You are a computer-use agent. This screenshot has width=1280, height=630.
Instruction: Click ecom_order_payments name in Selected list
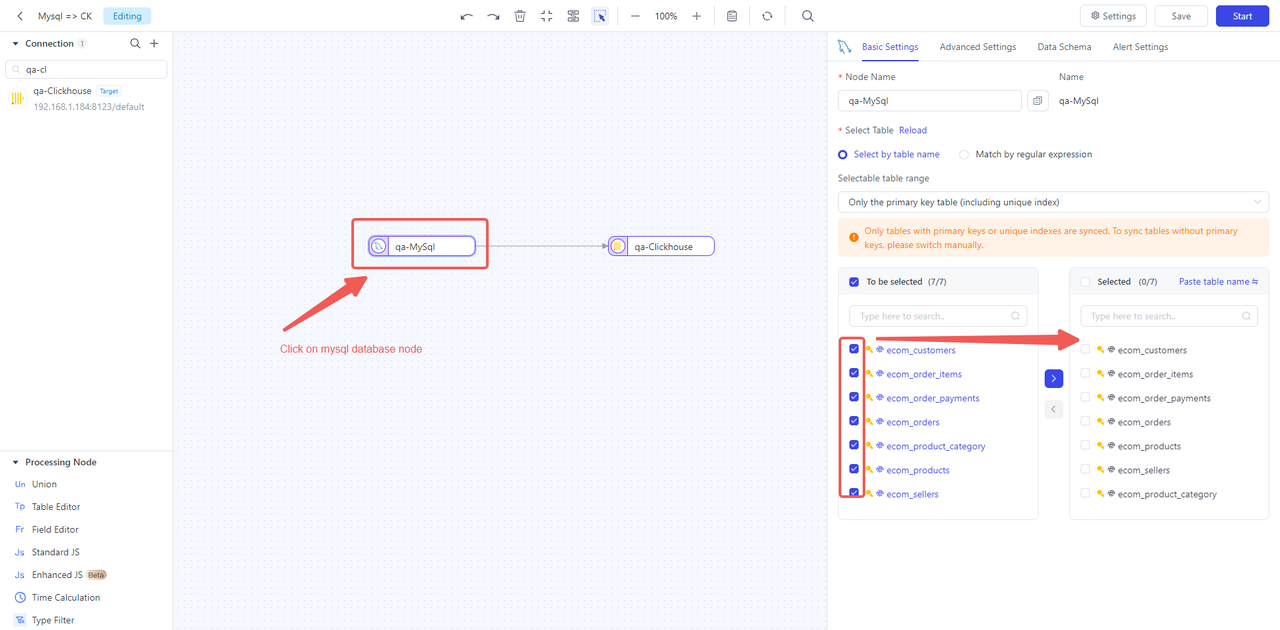click(x=1164, y=398)
